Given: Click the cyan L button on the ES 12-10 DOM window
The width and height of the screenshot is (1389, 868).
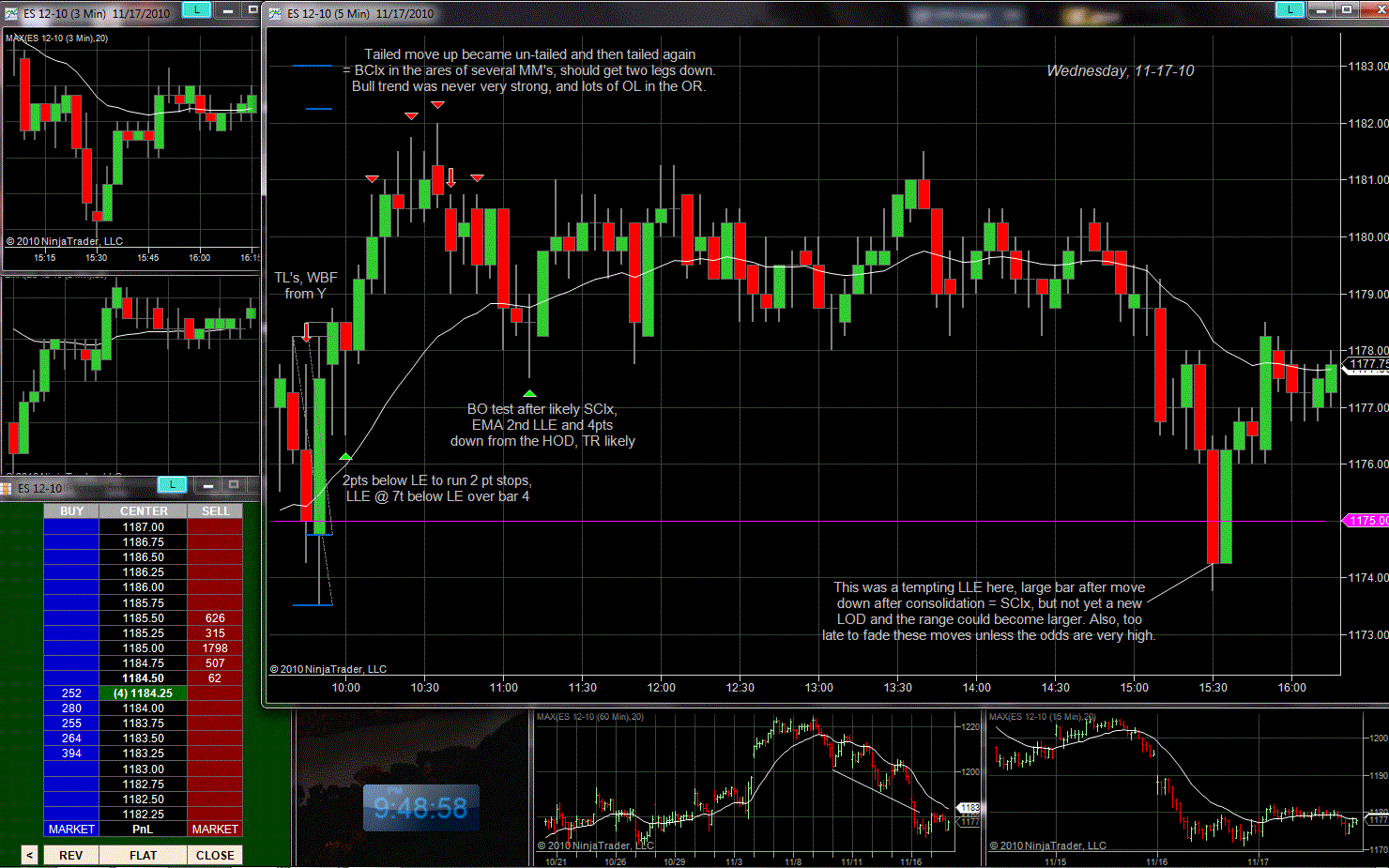Looking at the screenshot, I should click(x=172, y=484).
